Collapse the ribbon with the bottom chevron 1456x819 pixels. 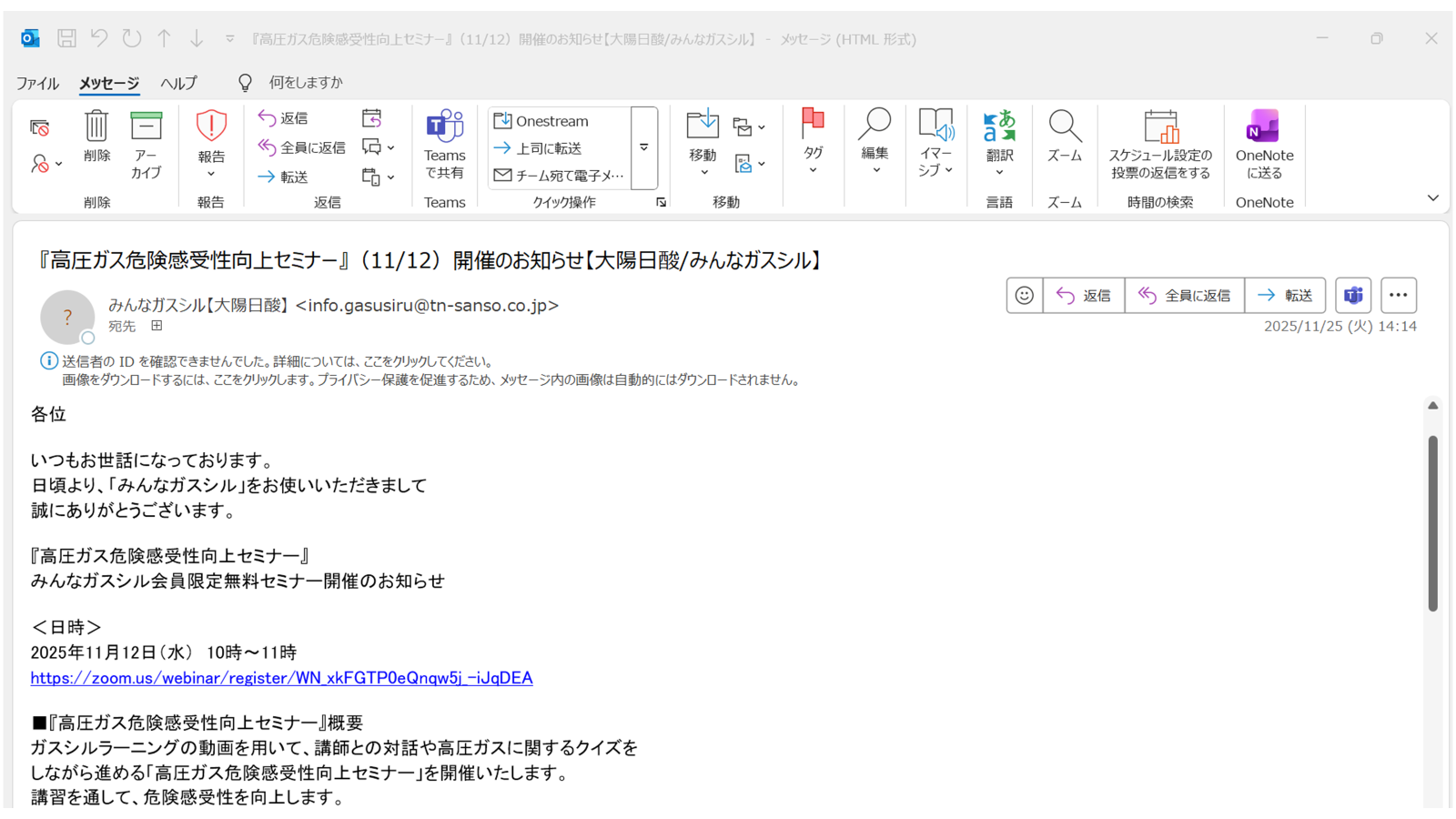point(1434,197)
